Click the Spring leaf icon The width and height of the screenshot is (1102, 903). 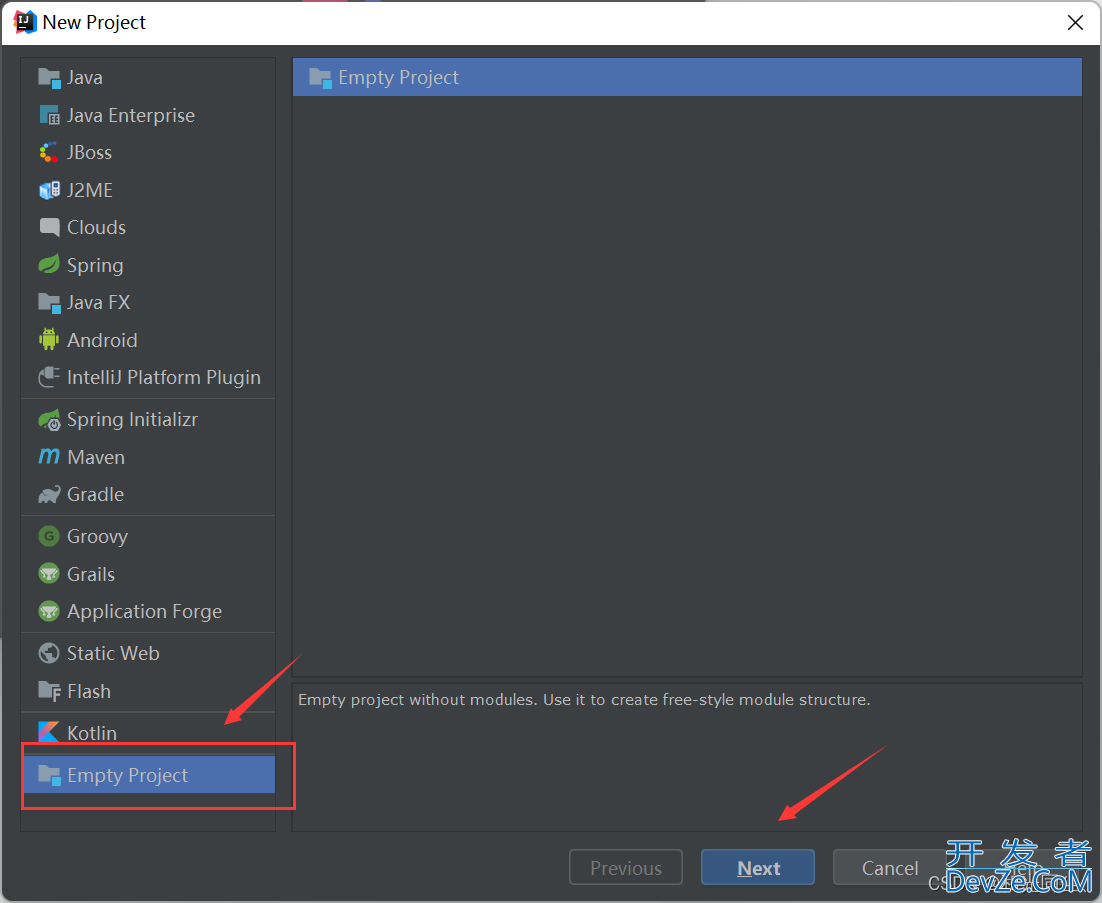click(x=49, y=265)
